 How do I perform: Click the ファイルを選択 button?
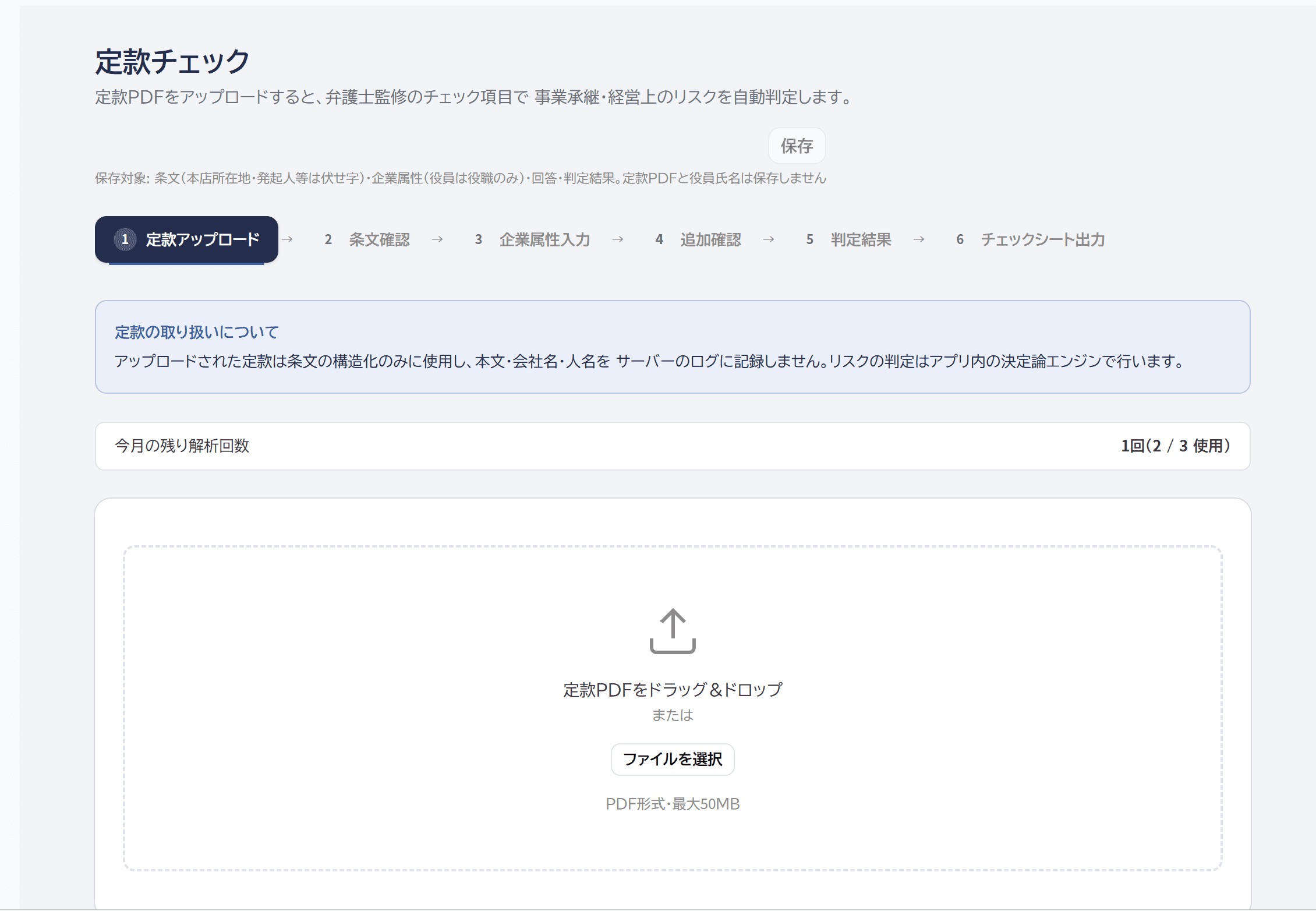pyautogui.click(x=673, y=759)
